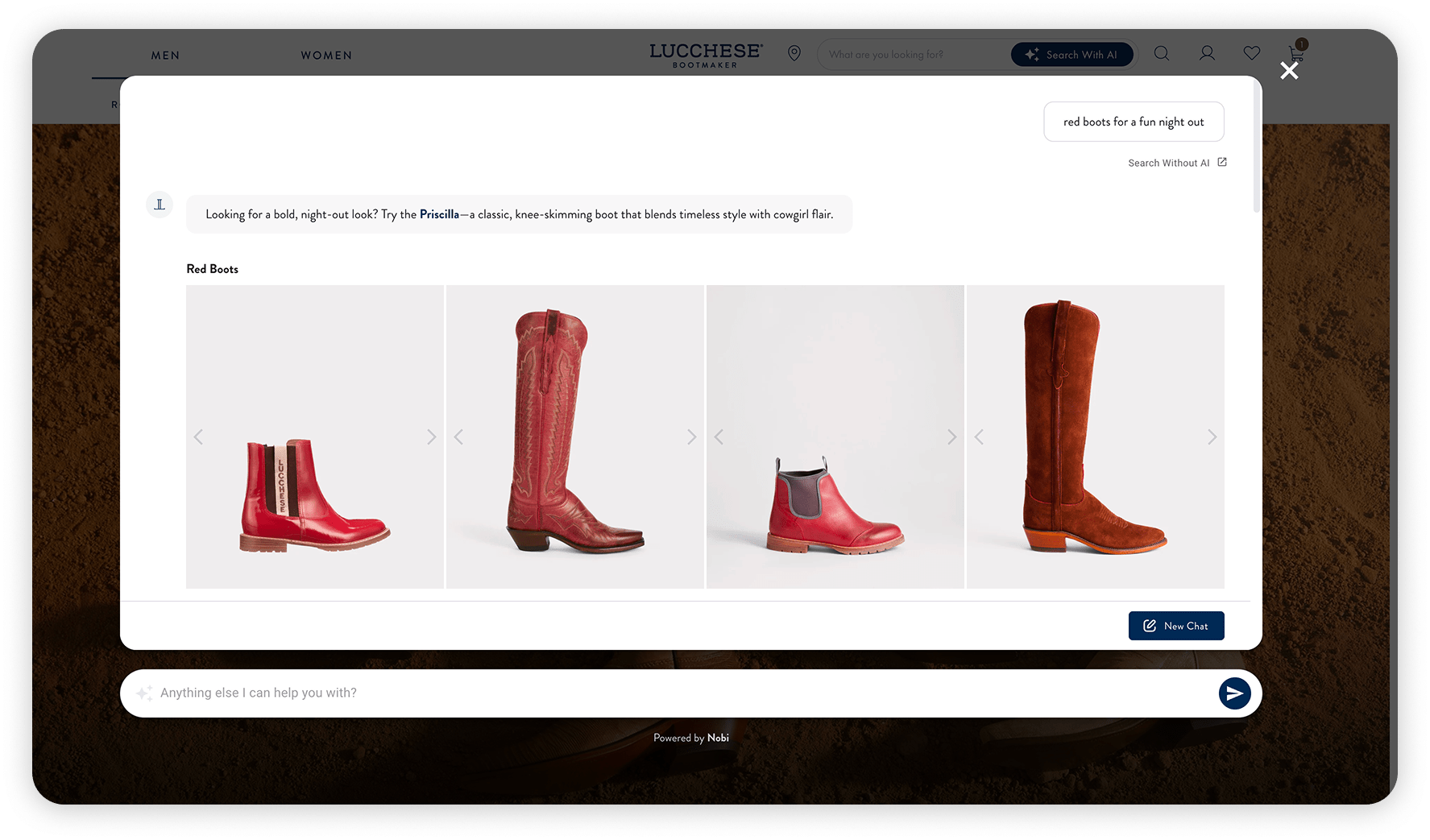
Task: Show next image of rust suede boot
Action: click(x=1212, y=437)
